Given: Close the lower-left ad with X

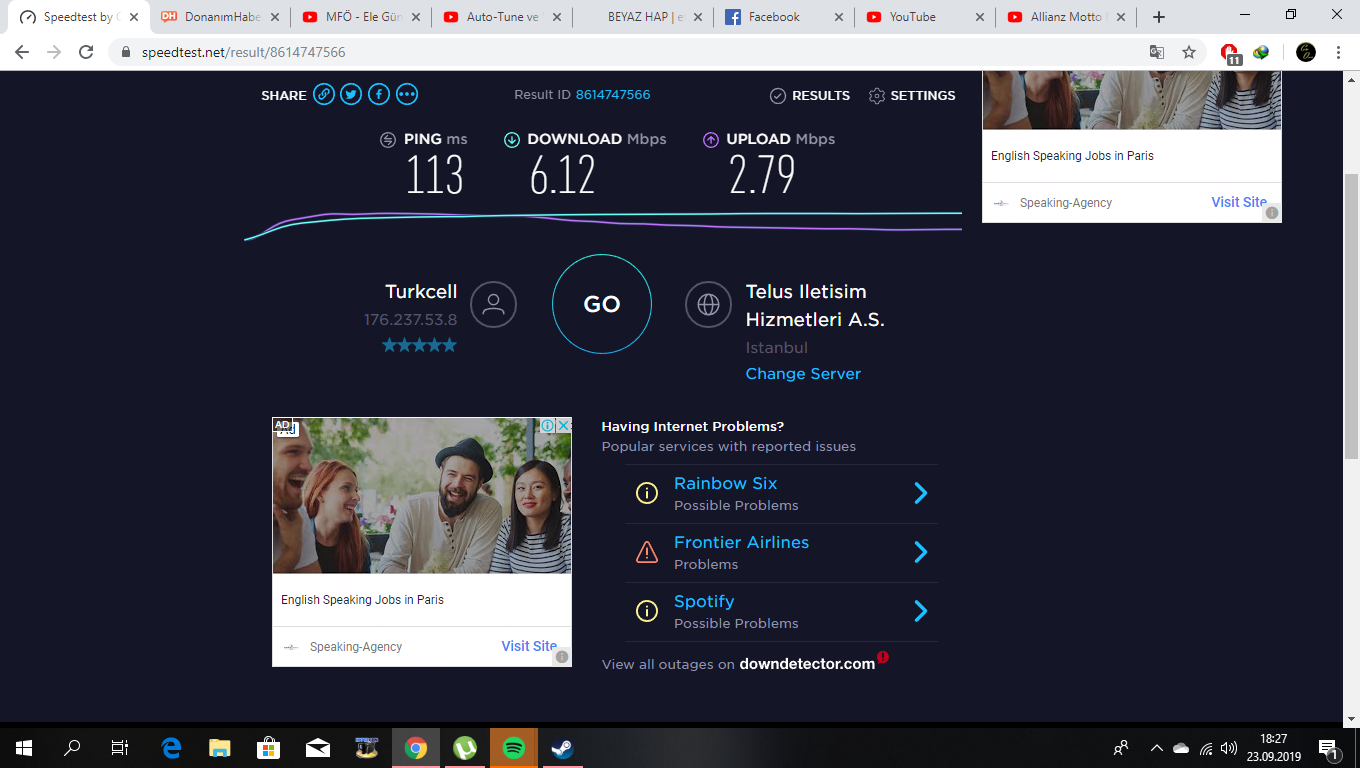Looking at the screenshot, I should (x=564, y=425).
